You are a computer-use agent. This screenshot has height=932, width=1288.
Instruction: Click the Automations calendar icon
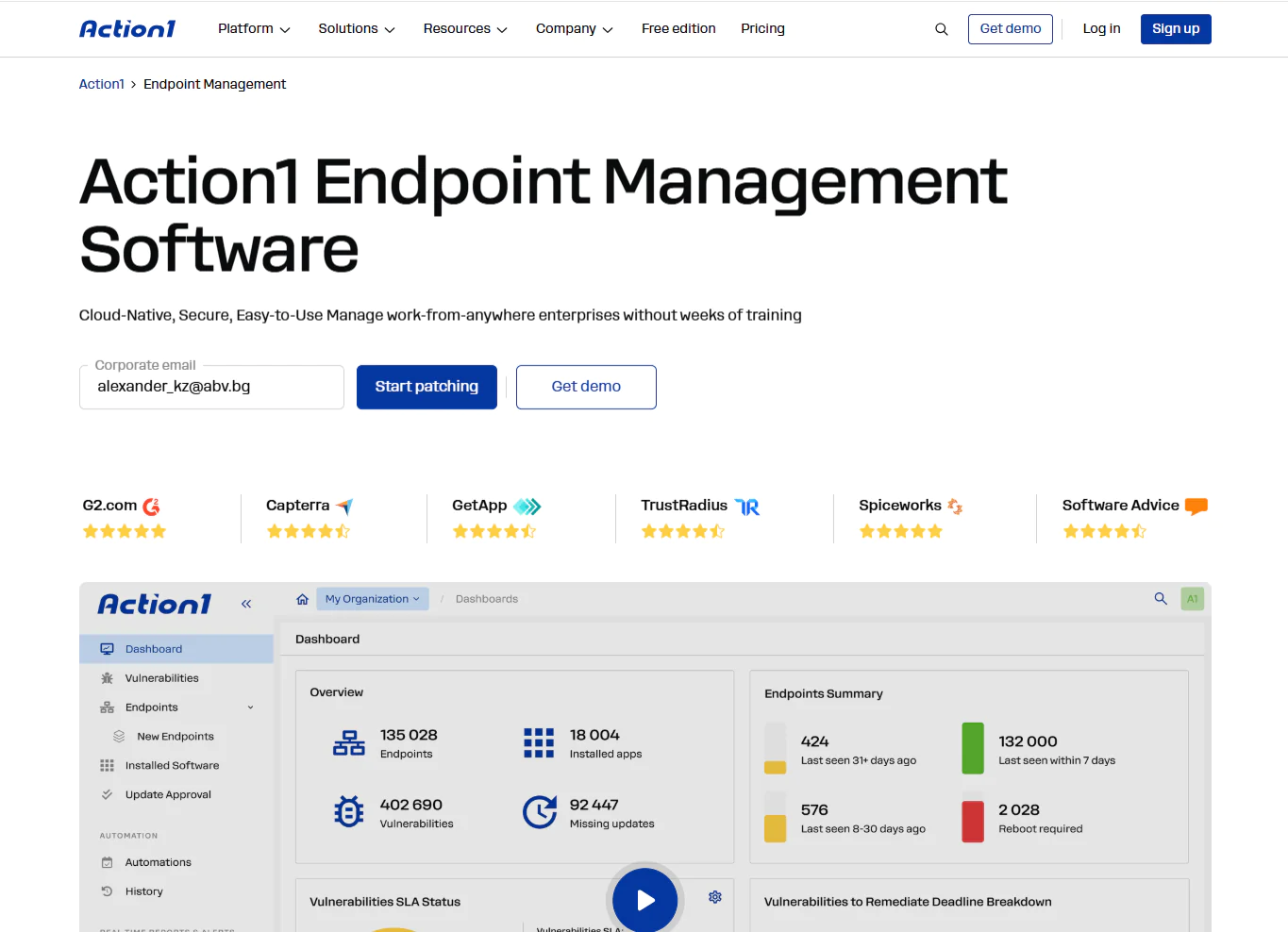point(107,862)
